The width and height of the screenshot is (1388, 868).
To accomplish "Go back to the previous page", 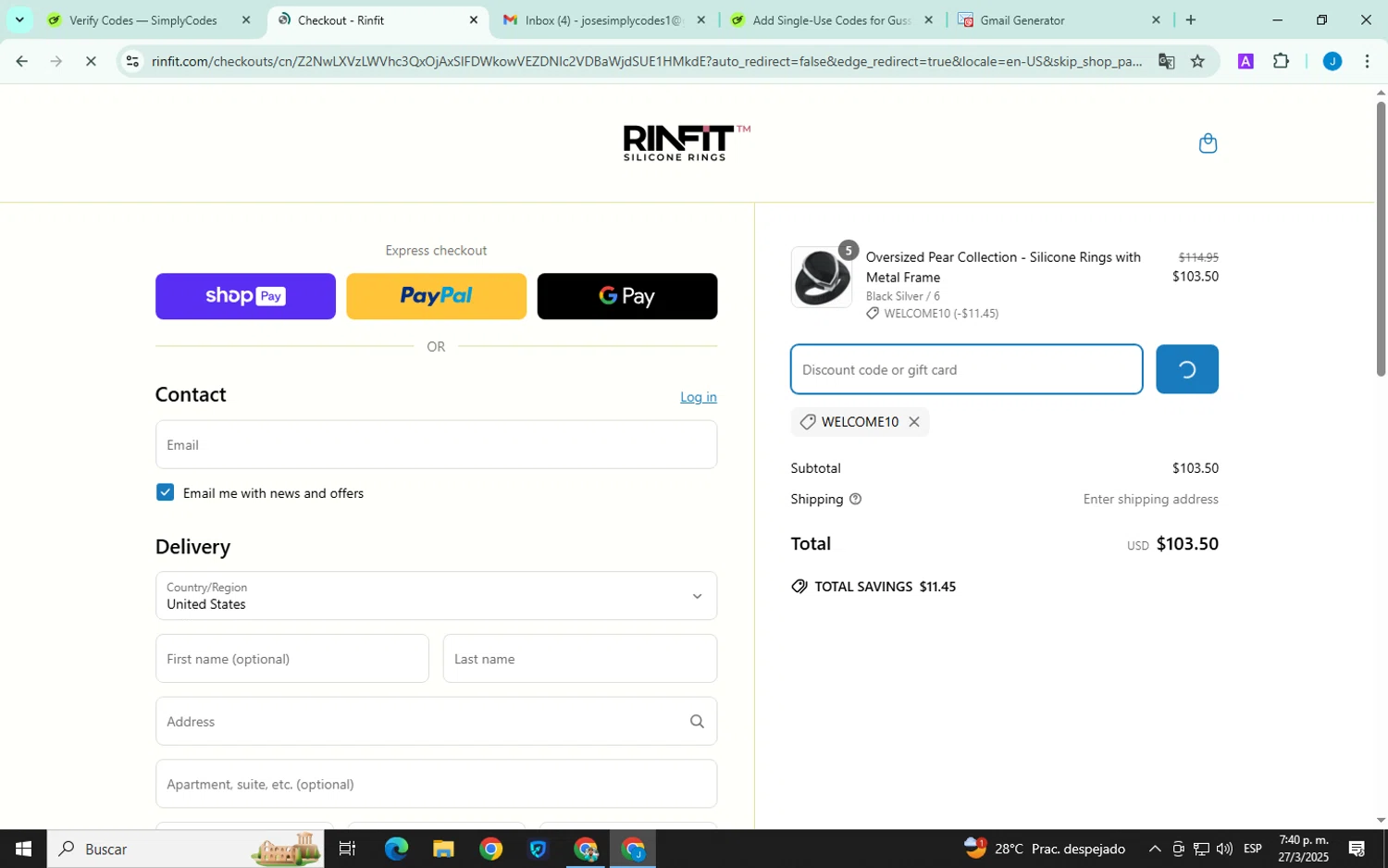I will tap(21, 61).
